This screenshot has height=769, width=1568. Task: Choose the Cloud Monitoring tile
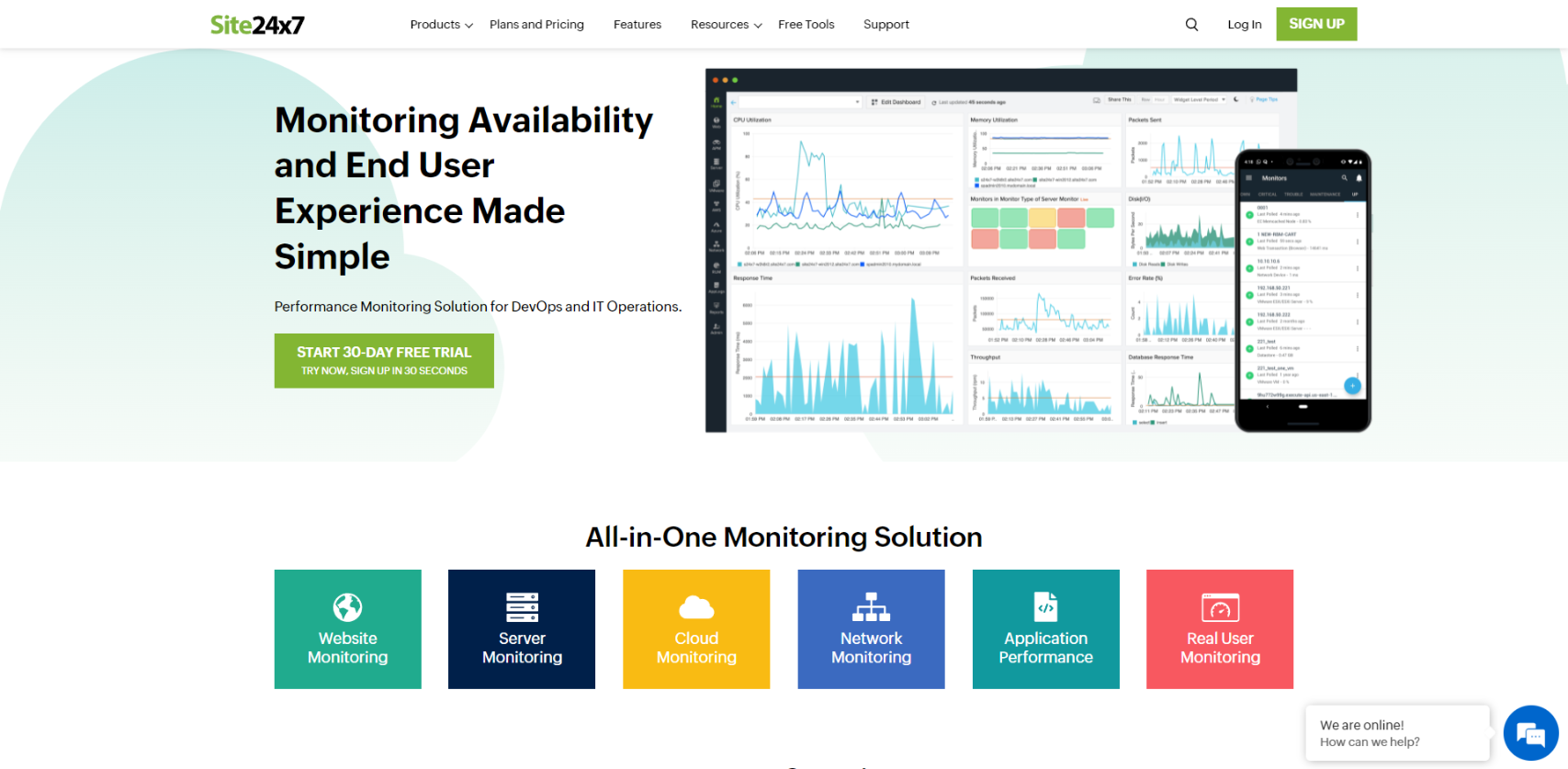[x=696, y=629]
